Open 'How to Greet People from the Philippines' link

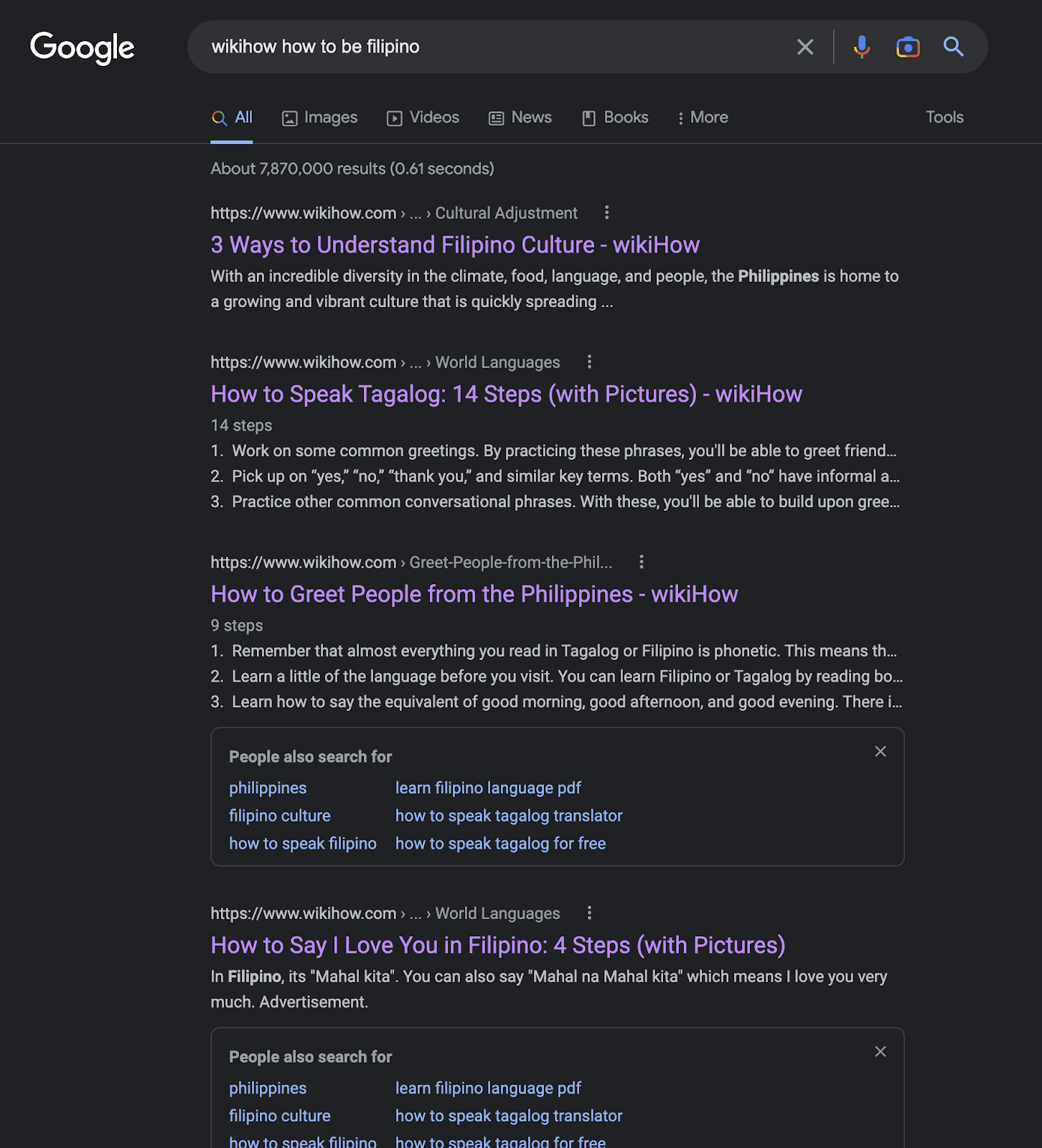(474, 594)
